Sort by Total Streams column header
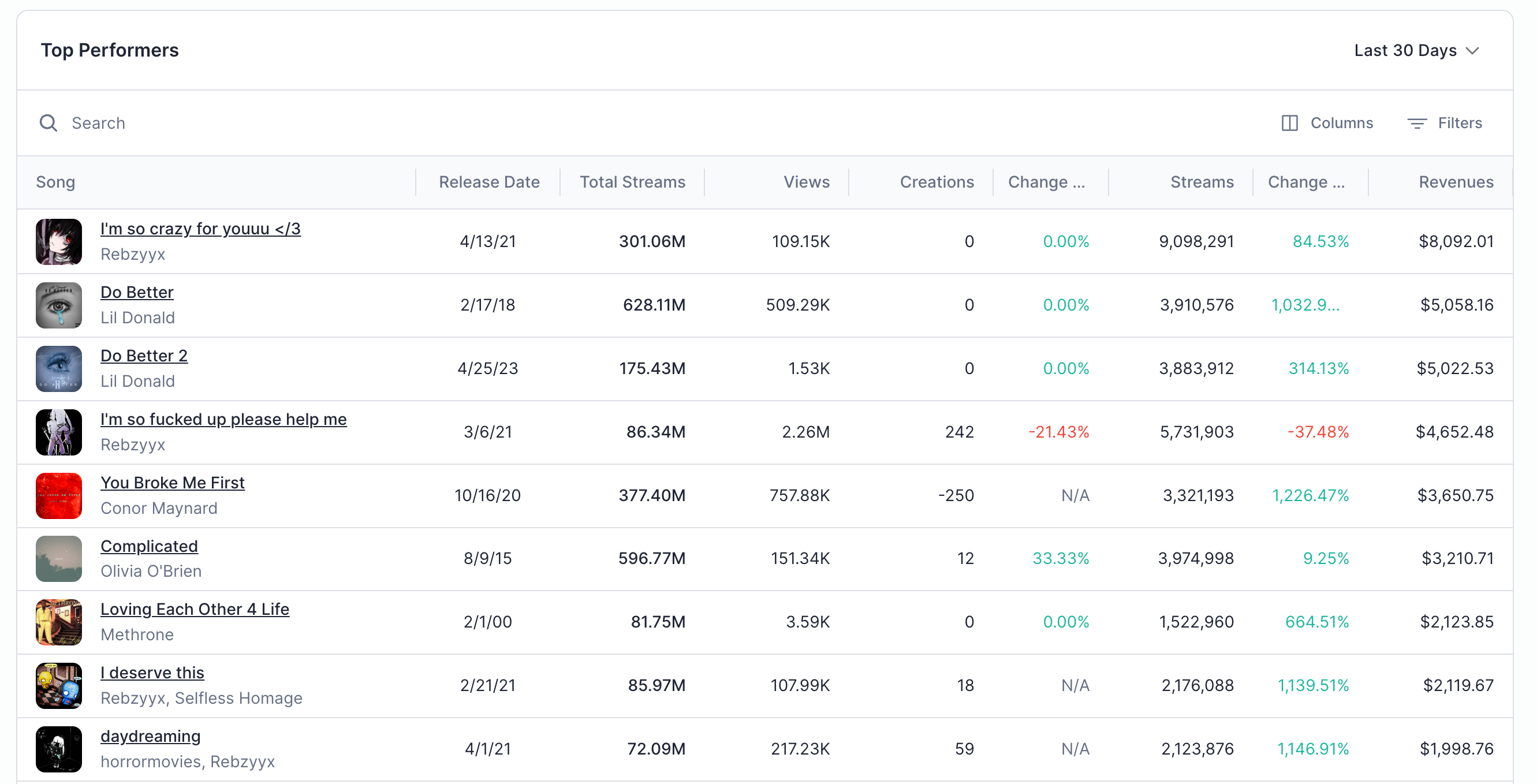The height and width of the screenshot is (784, 1537). (632, 182)
